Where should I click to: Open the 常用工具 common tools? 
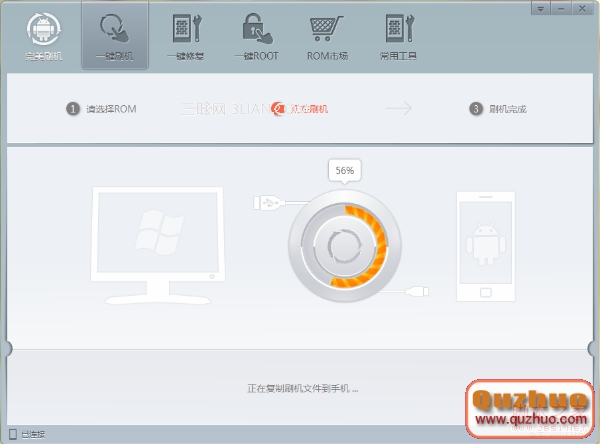pos(398,36)
